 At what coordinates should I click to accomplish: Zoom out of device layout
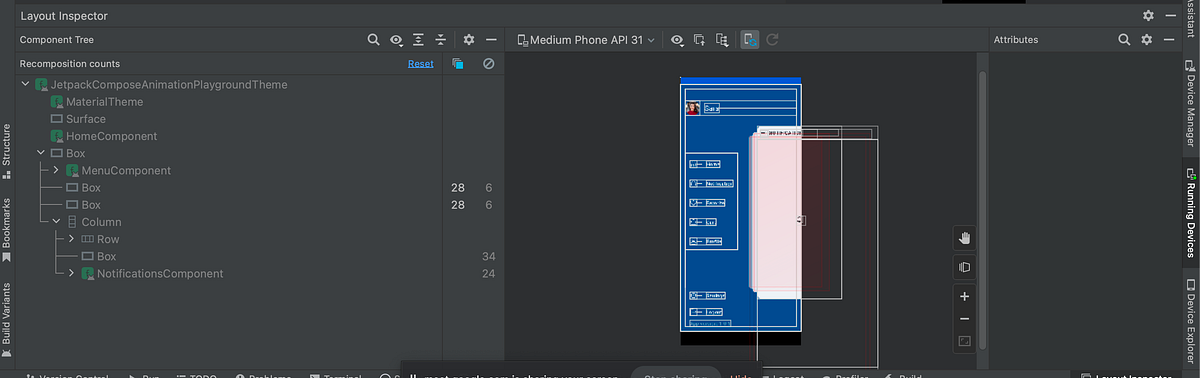964,319
